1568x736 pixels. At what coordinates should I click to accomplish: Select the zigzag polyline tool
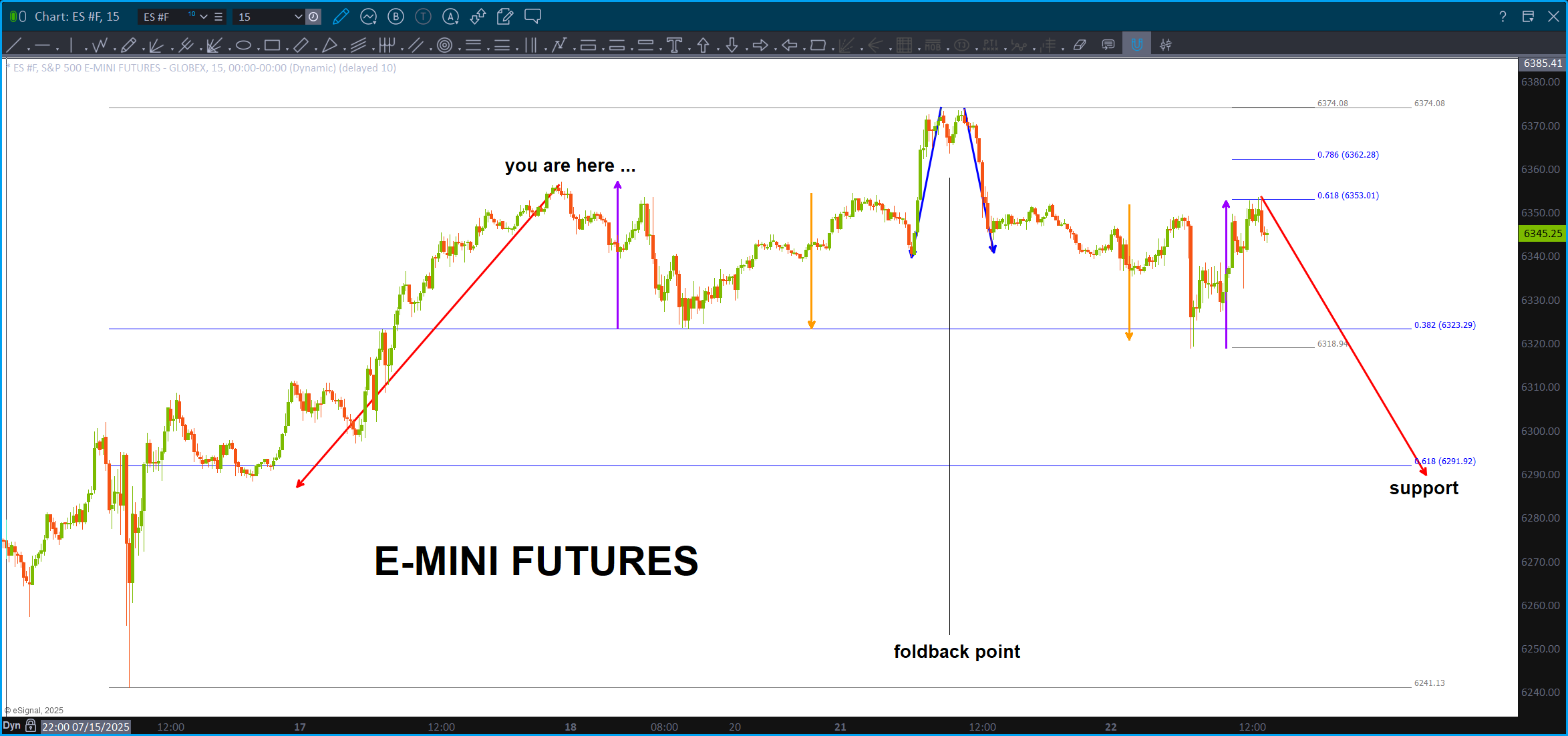coord(100,45)
